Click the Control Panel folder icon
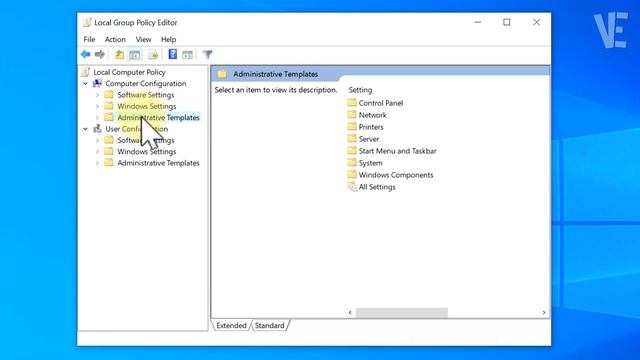The height and width of the screenshot is (360, 640). [352, 102]
